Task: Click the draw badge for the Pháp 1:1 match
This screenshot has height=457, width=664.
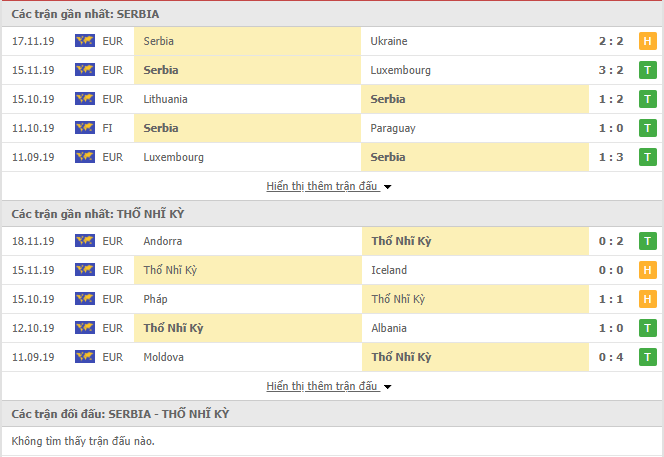Action: 647,299
